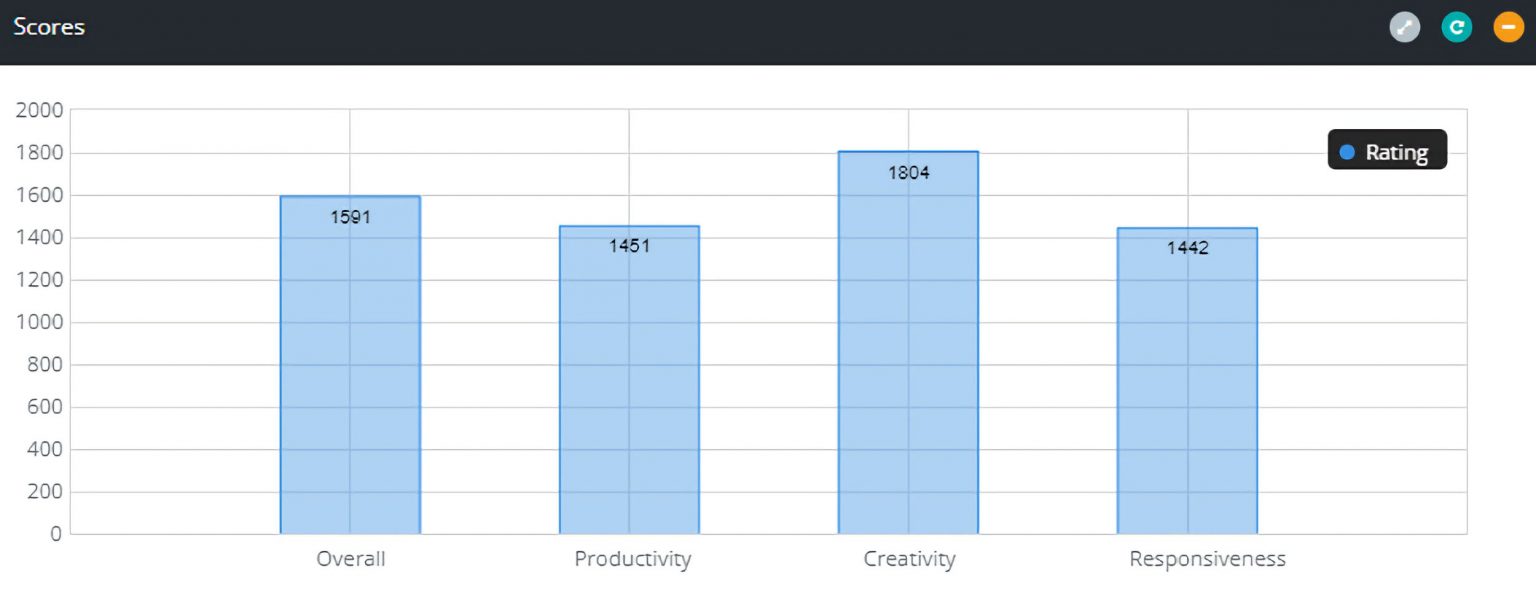The height and width of the screenshot is (597, 1536).
Task: Click the 1000 y-axis tick label
Action: 39,322
